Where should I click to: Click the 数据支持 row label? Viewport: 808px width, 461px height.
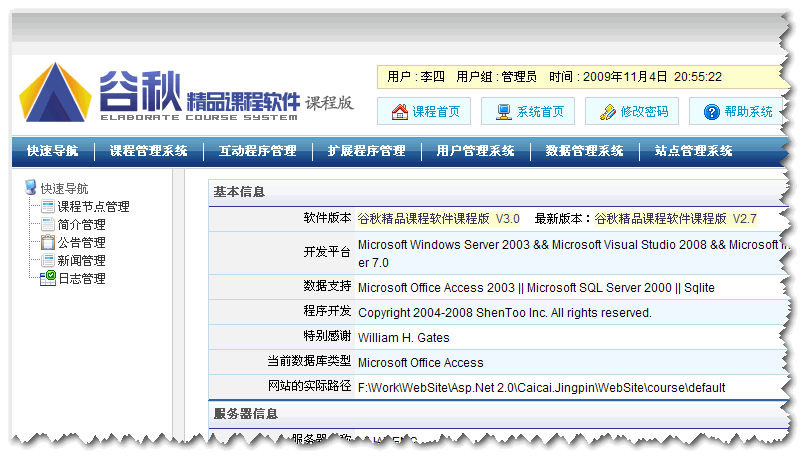327,286
